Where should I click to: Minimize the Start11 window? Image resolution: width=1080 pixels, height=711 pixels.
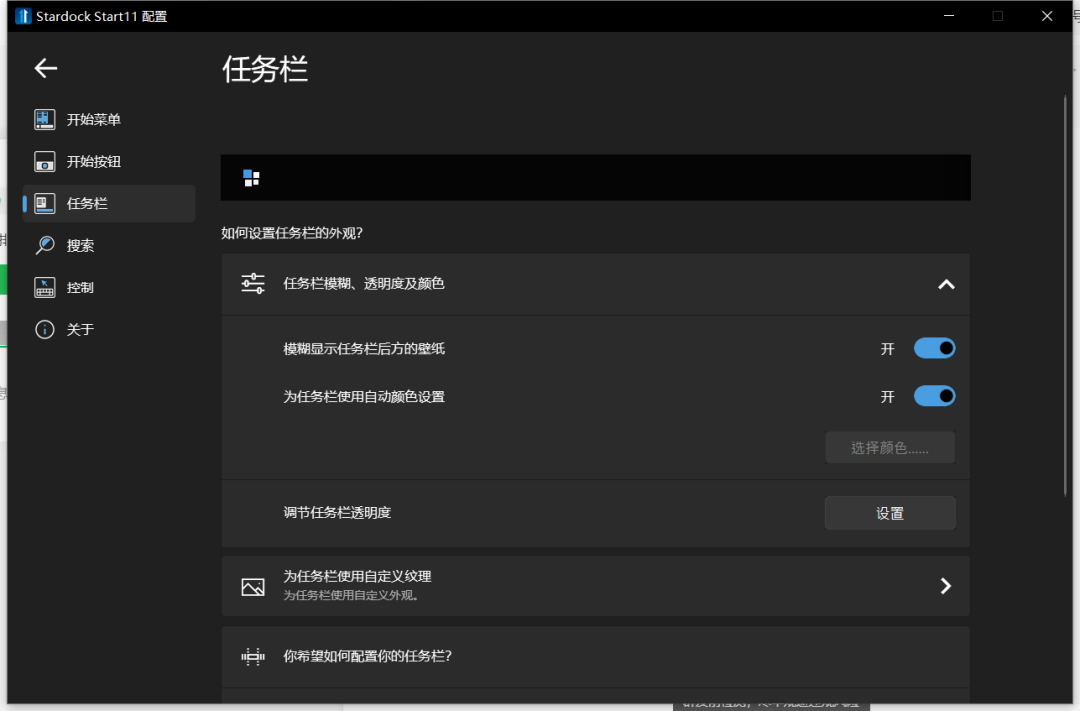click(x=948, y=16)
